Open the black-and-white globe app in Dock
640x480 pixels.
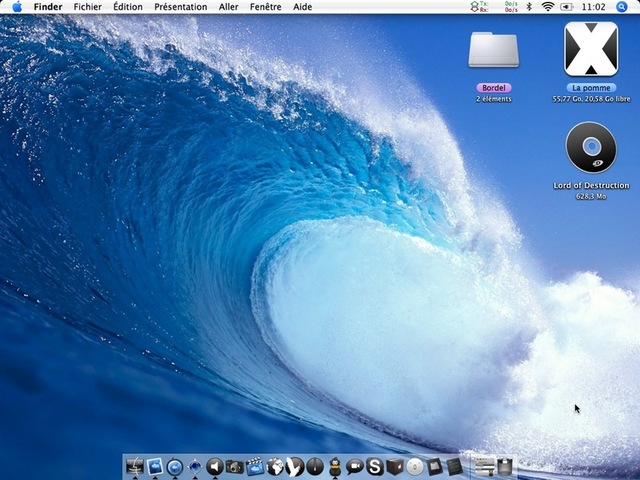[x=275, y=466]
